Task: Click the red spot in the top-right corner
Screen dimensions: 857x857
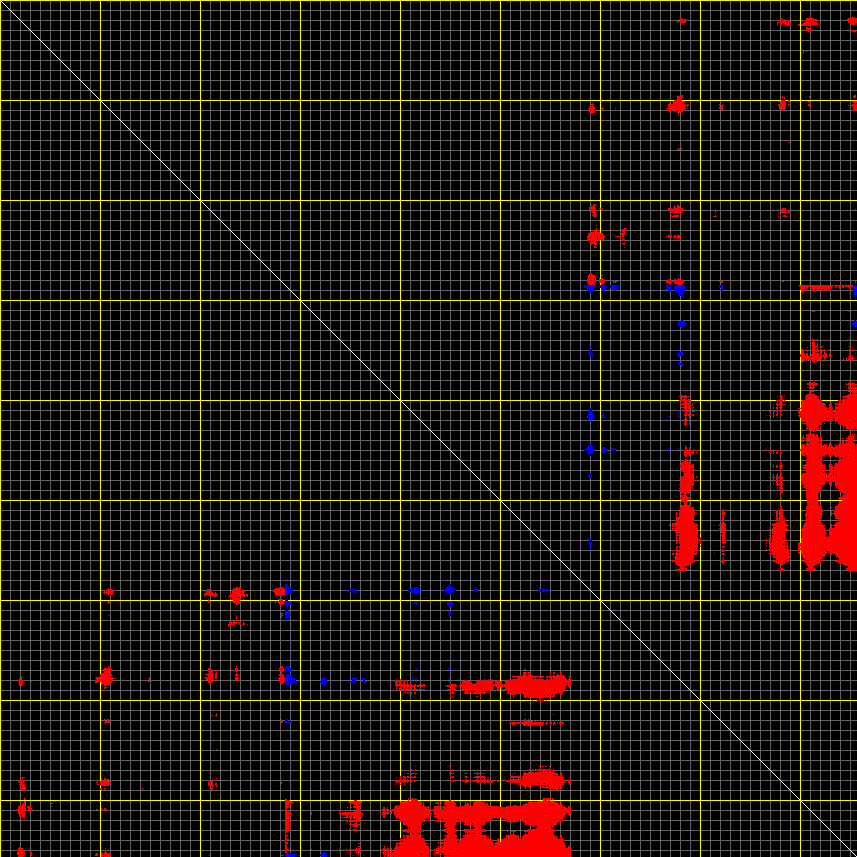Action: (x=808, y=21)
